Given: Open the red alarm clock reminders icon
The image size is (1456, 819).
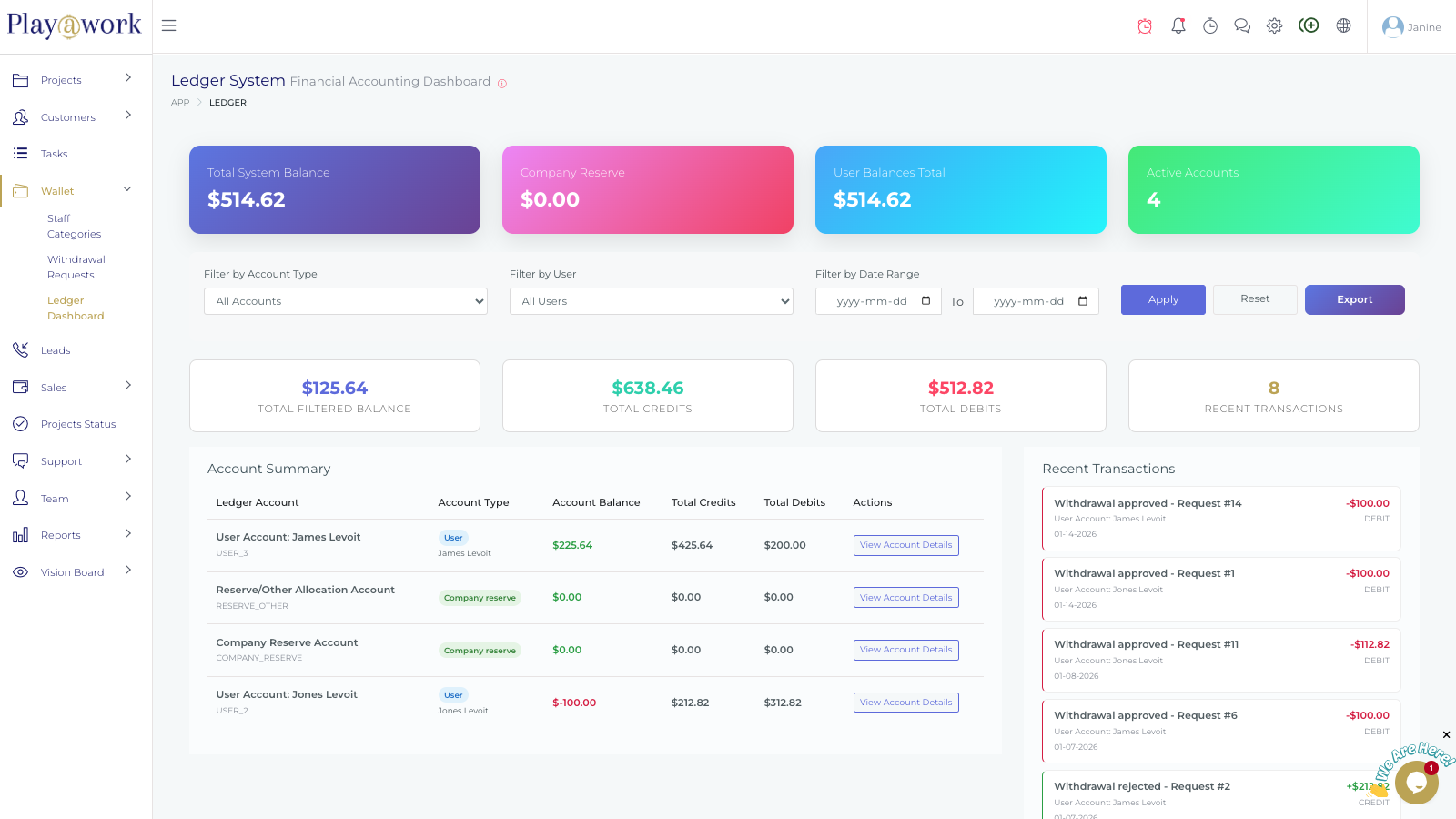Looking at the screenshot, I should pos(1145,26).
